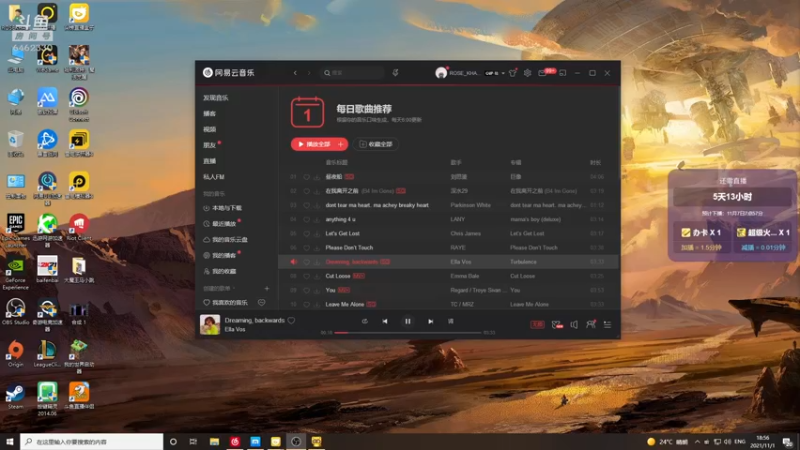Seek in the song progress bar
The height and width of the screenshot is (450, 800).
click(x=408, y=333)
